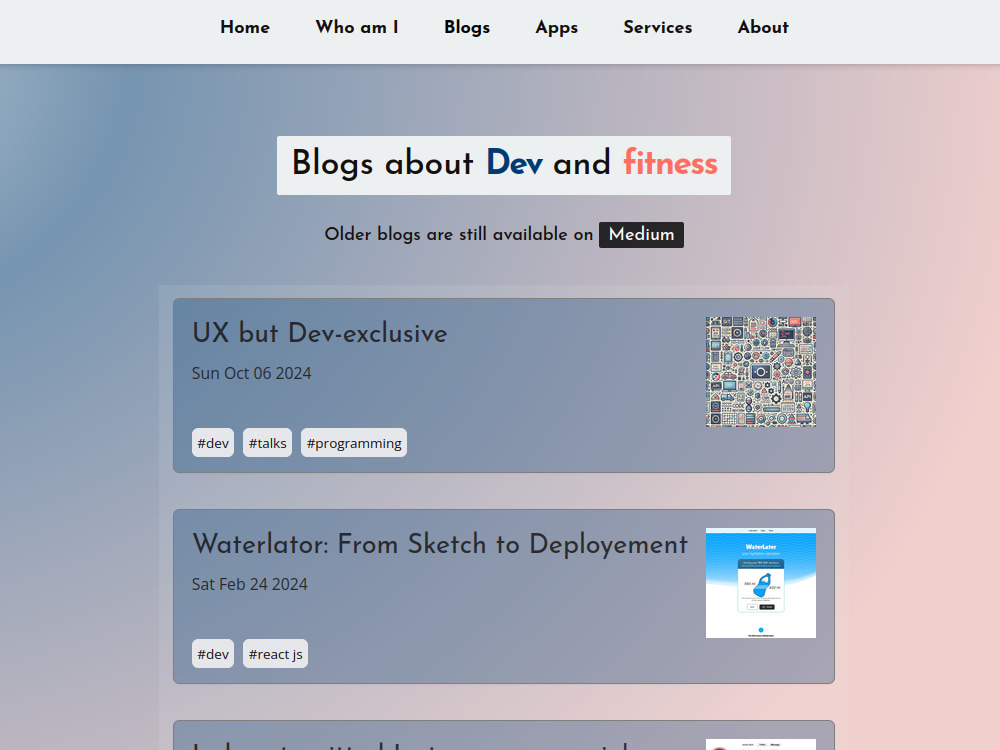Image resolution: width=1000 pixels, height=750 pixels.
Task: Open the Who am I page
Action: tap(357, 27)
